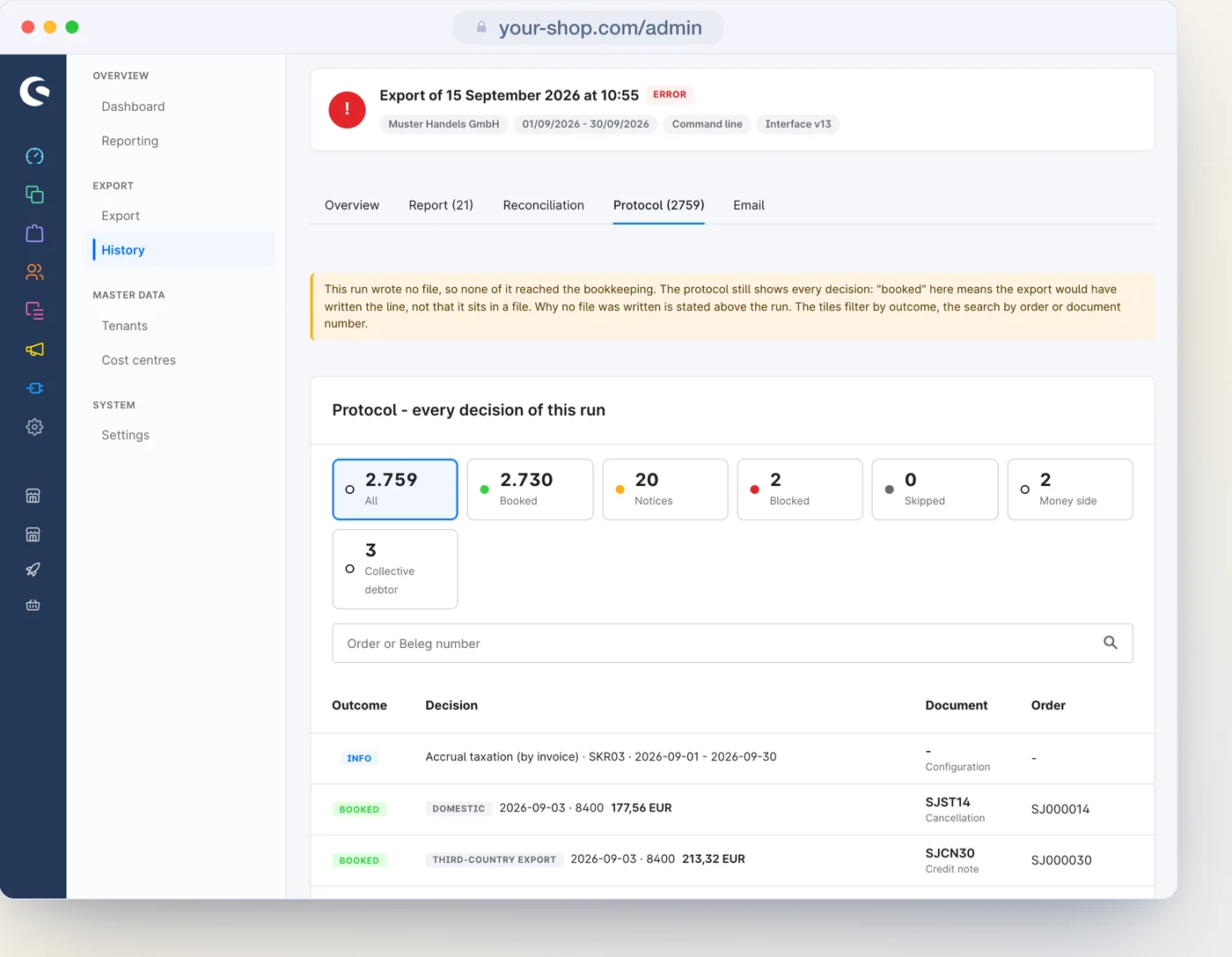
Task: Click order number SJ000014
Action: [1060, 809]
